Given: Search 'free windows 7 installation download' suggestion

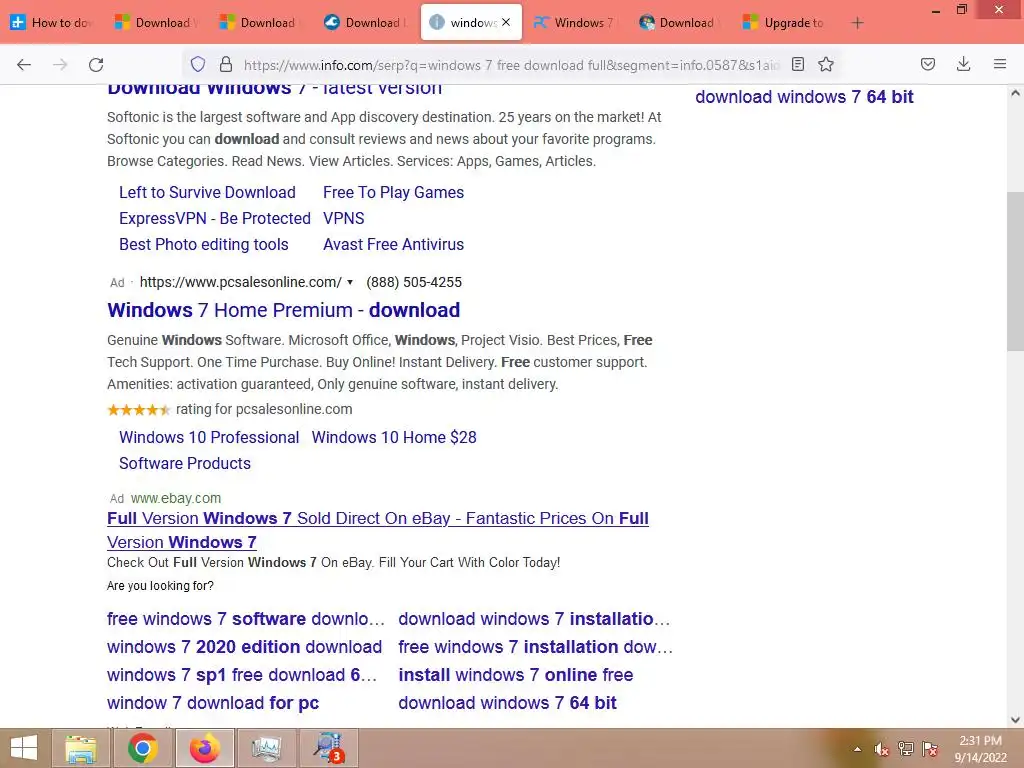Looking at the screenshot, I should click(536, 647).
